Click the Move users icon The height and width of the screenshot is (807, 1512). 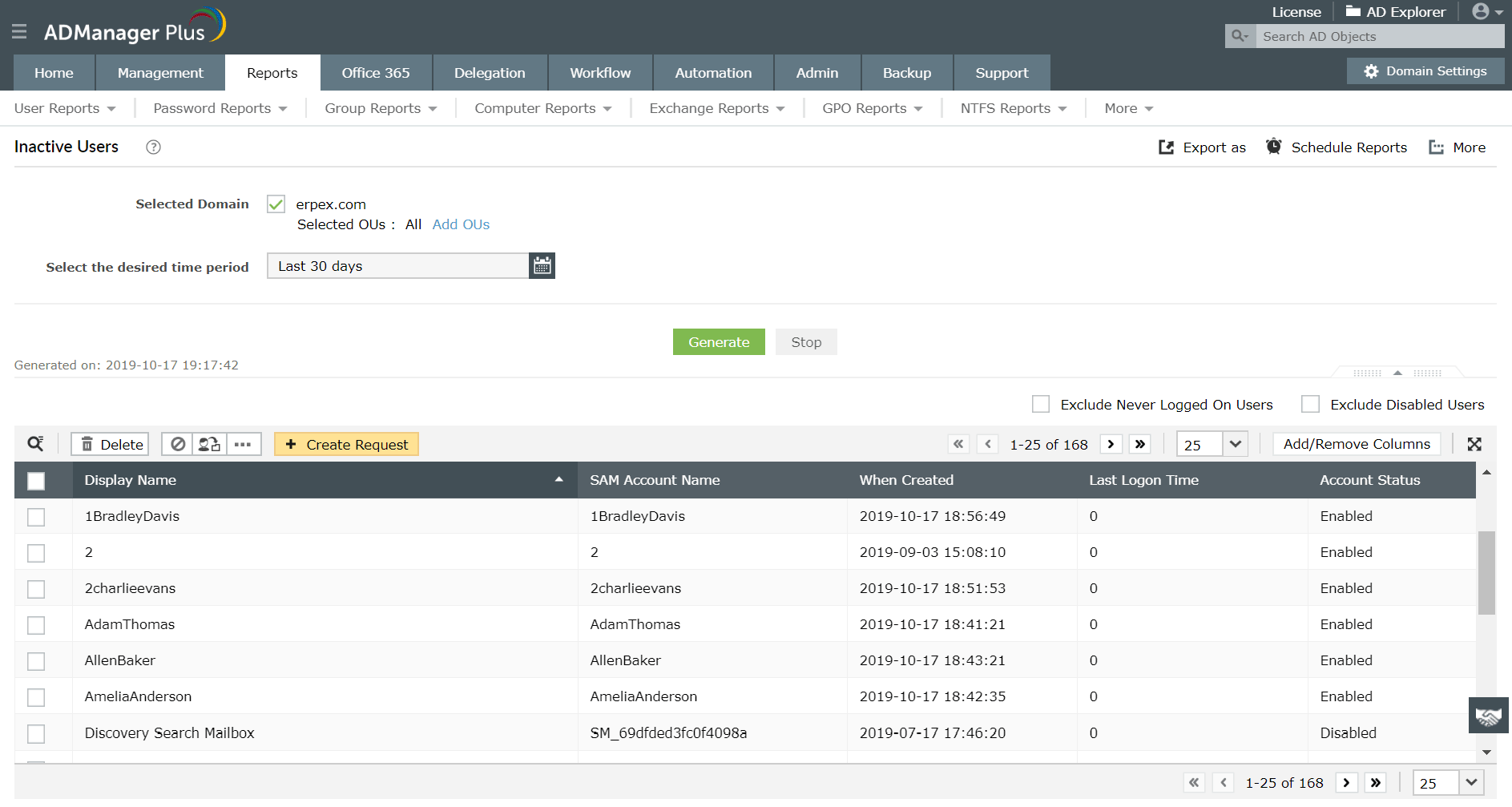pyautogui.click(x=210, y=443)
